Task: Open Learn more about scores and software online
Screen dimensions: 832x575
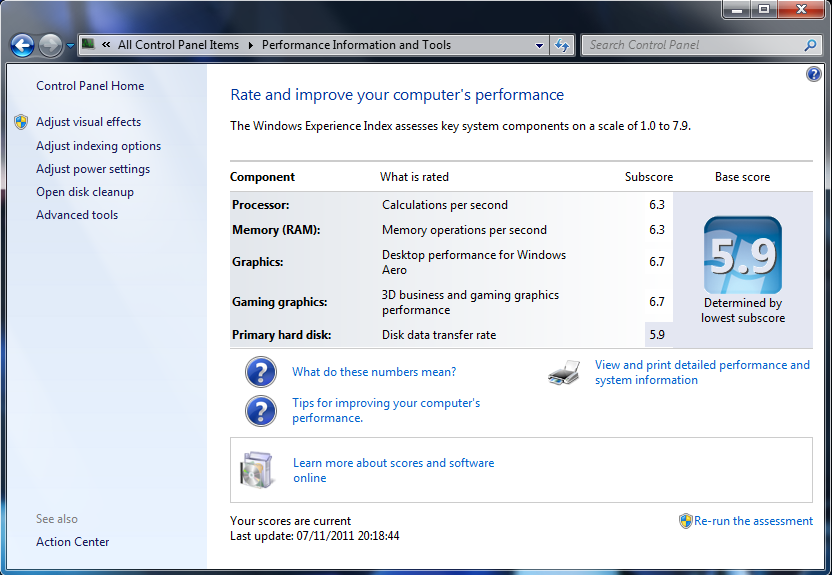Action: (393, 470)
